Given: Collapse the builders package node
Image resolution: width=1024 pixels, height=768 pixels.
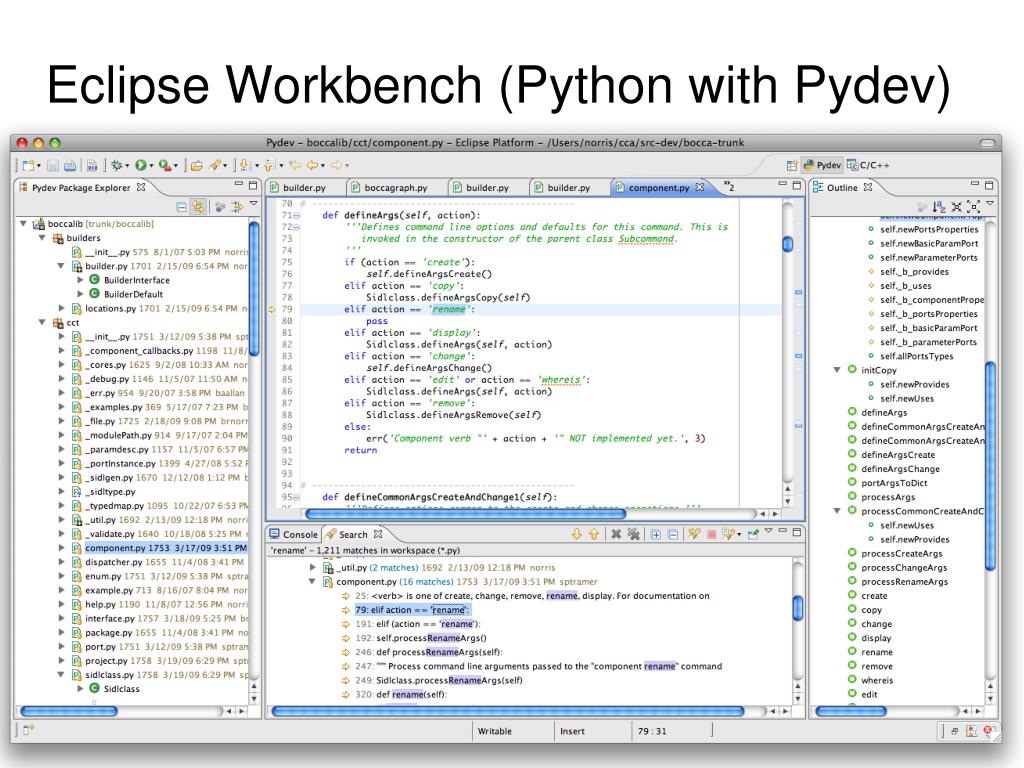Looking at the screenshot, I should point(42,238).
